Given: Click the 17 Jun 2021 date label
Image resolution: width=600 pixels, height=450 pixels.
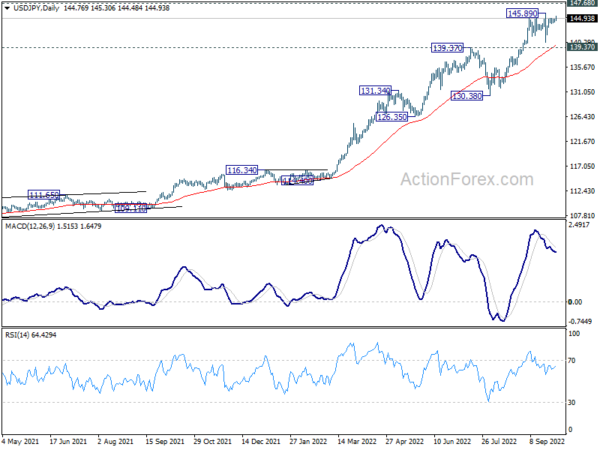Looking at the screenshot, I should click(68, 442).
